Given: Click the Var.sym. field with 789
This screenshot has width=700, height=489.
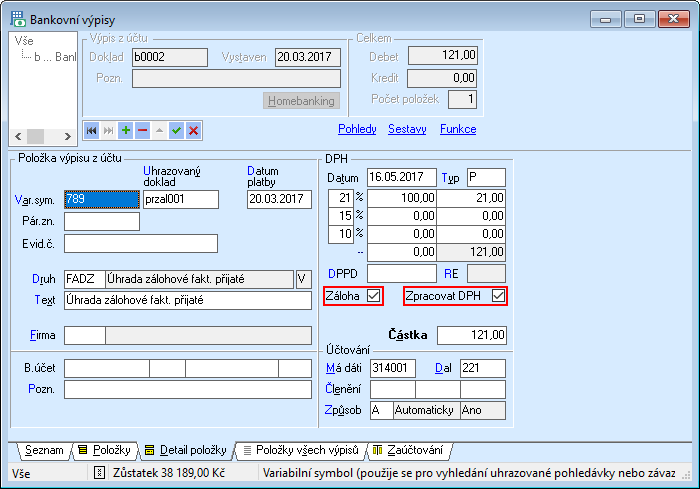Looking at the screenshot, I should coord(102,199).
